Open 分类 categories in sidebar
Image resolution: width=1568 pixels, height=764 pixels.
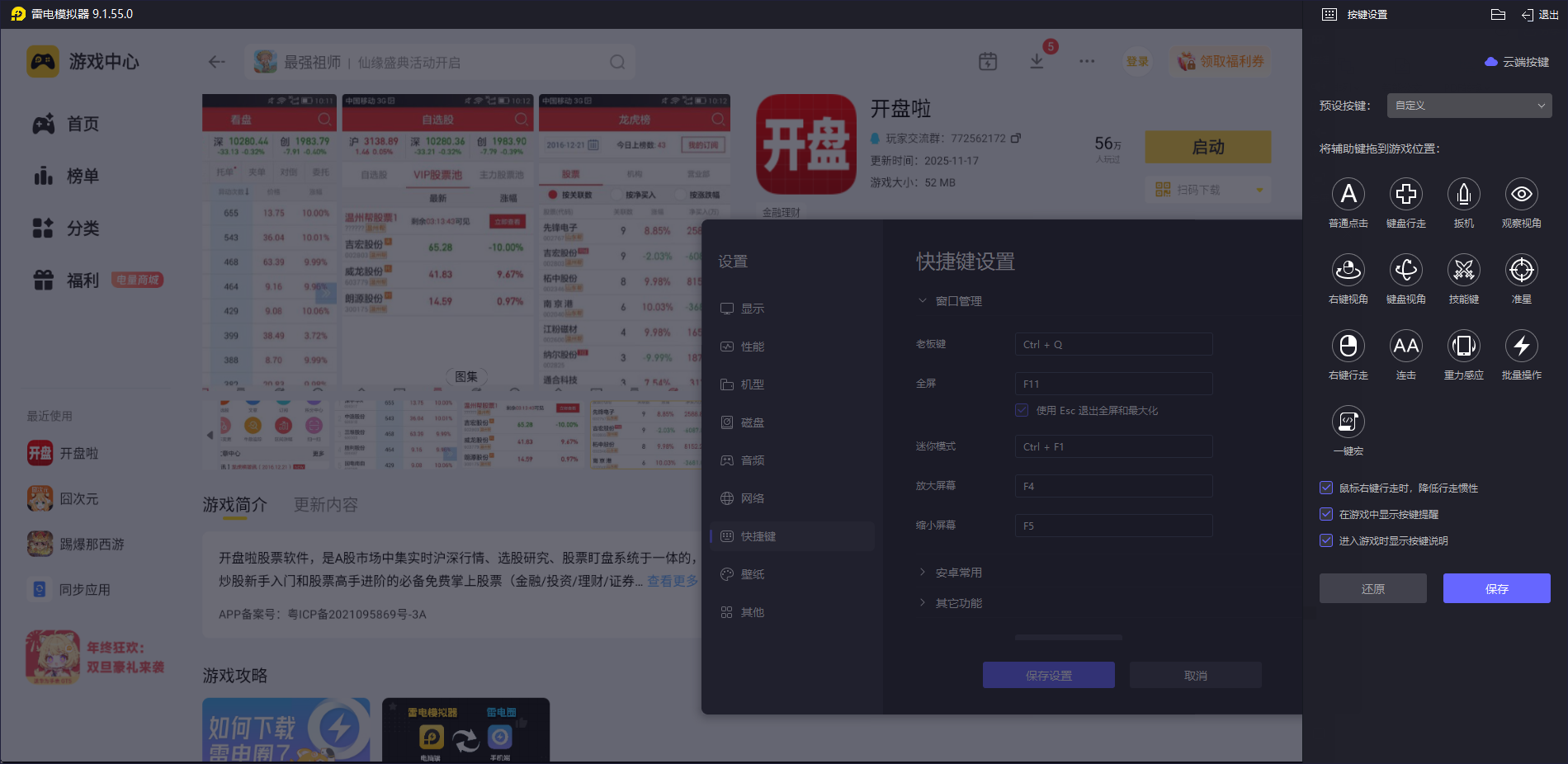click(66, 228)
